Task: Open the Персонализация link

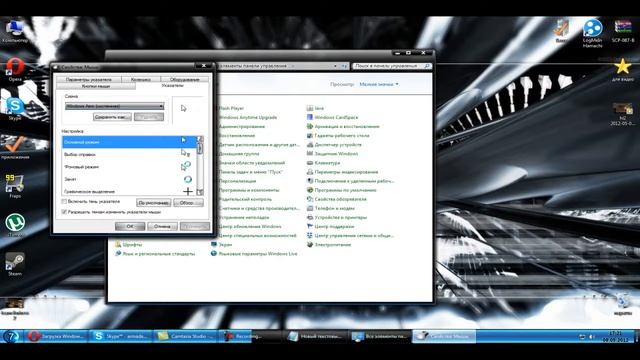Action: [237, 181]
